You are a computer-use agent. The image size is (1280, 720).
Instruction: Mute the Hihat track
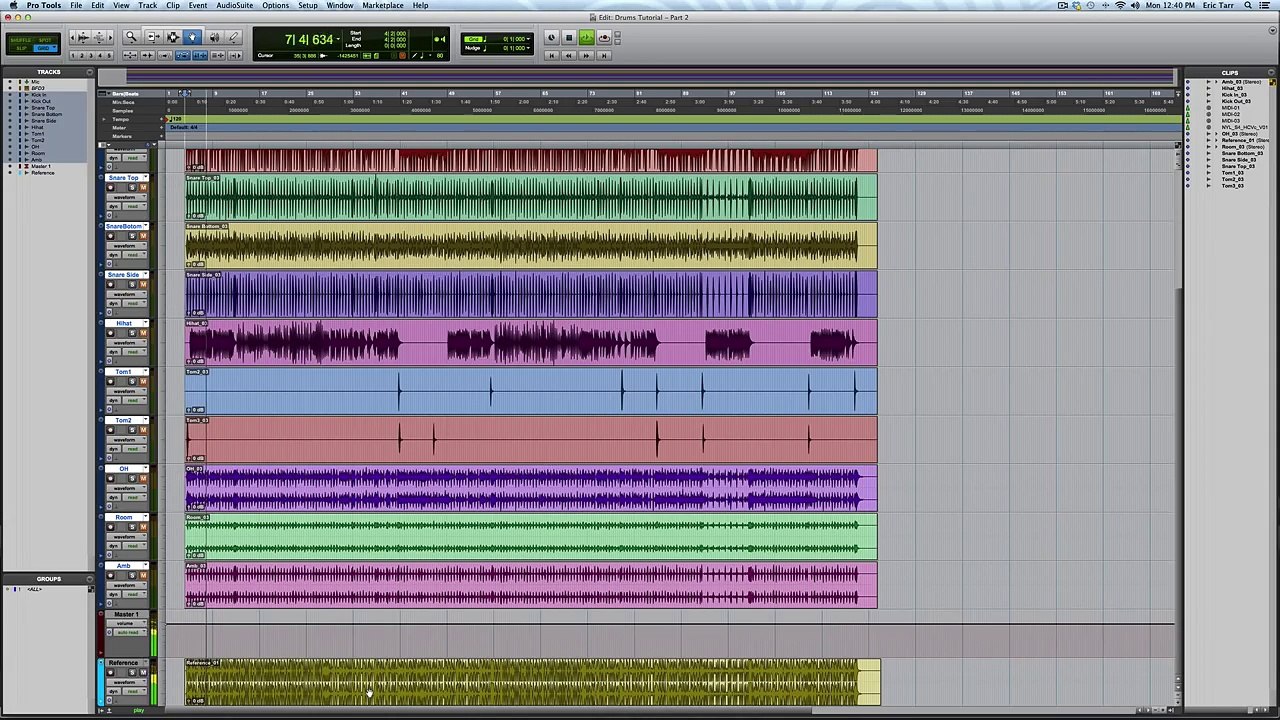[x=143, y=333]
